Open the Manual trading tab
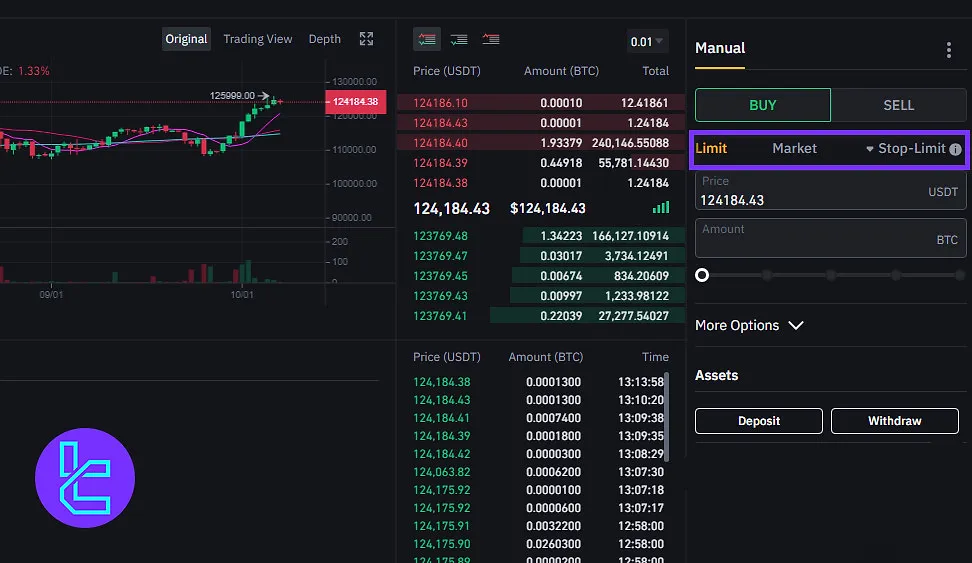This screenshot has height=563, width=972. pyautogui.click(x=720, y=48)
